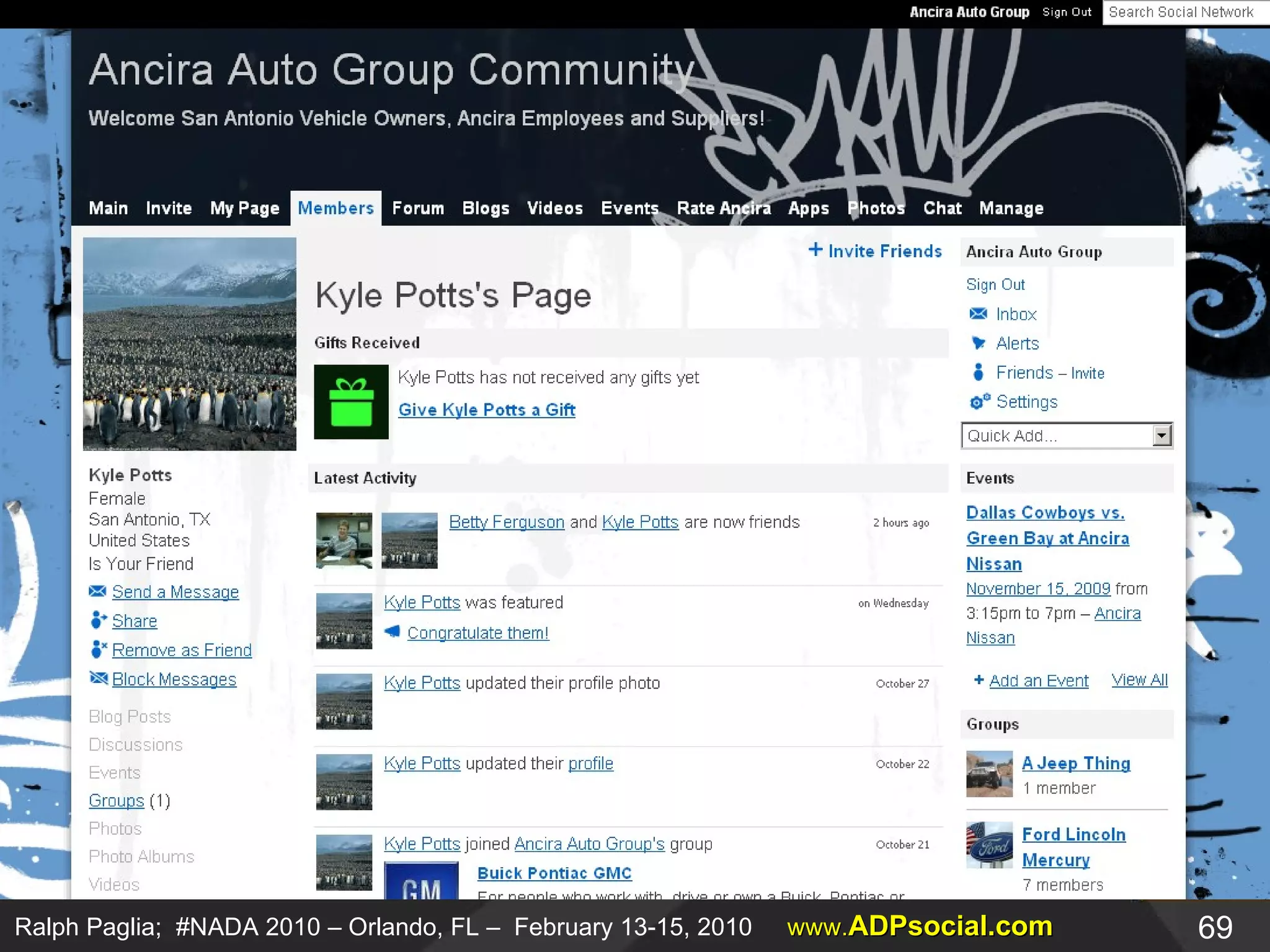This screenshot has width=1270, height=952.
Task: Click Give Kyle Potts a Gift link
Action: (486, 410)
